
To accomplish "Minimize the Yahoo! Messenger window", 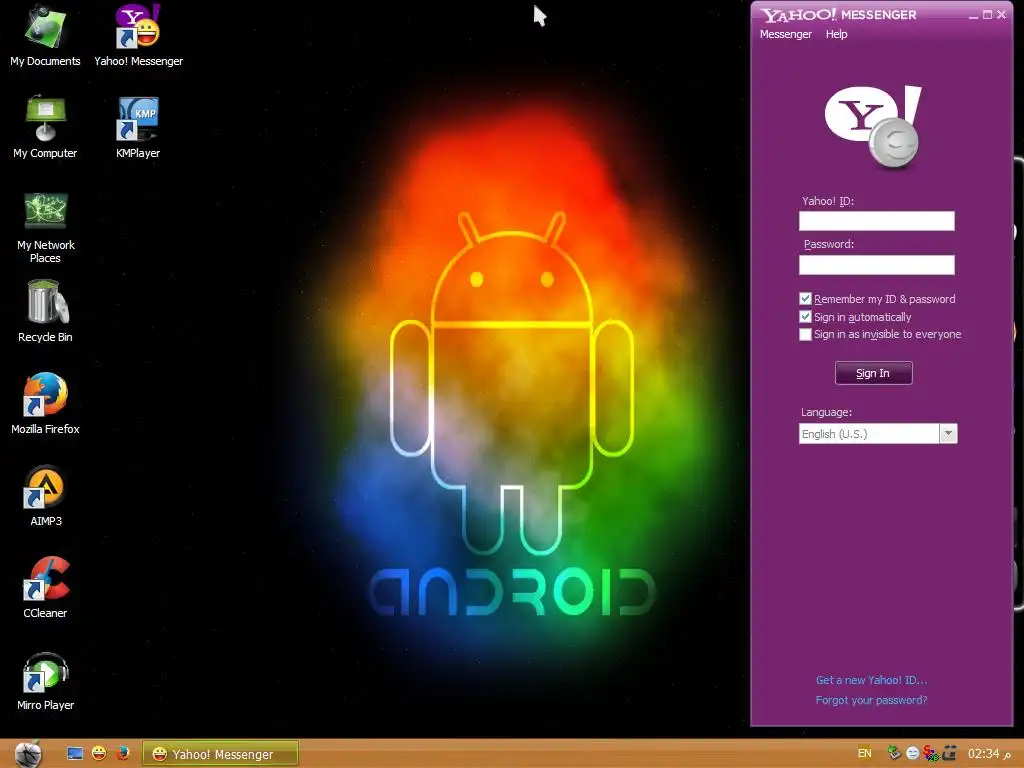I will [x=973, y=15].
